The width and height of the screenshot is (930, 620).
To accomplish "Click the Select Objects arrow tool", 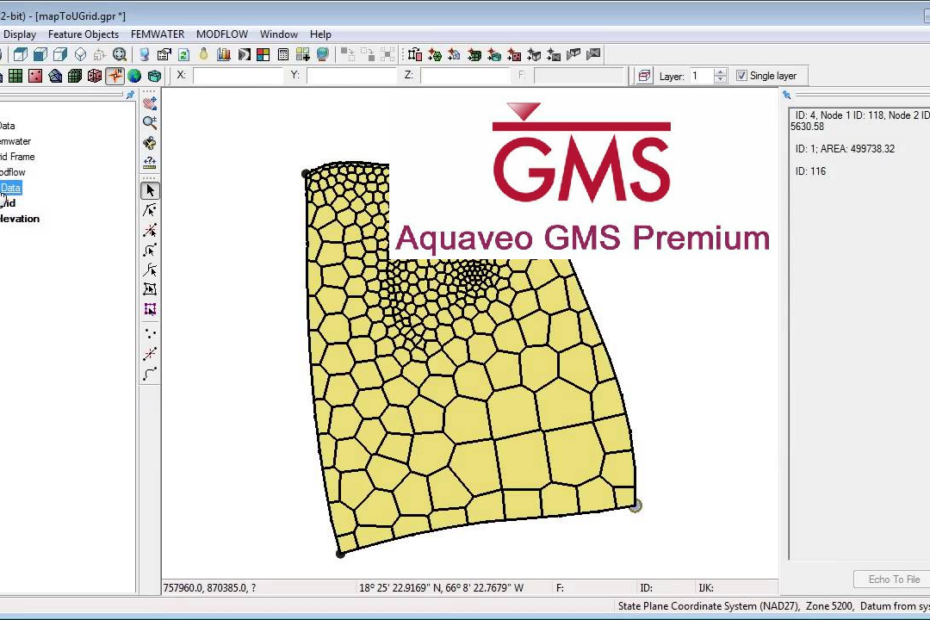I will 149,190.
